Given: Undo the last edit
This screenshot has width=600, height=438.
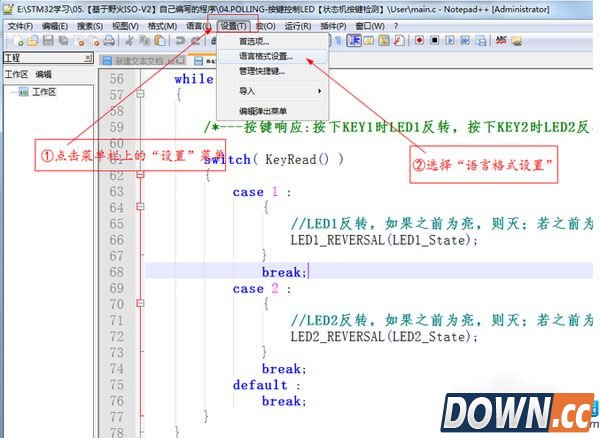Looking at the screenshot, I should [180, 41].
